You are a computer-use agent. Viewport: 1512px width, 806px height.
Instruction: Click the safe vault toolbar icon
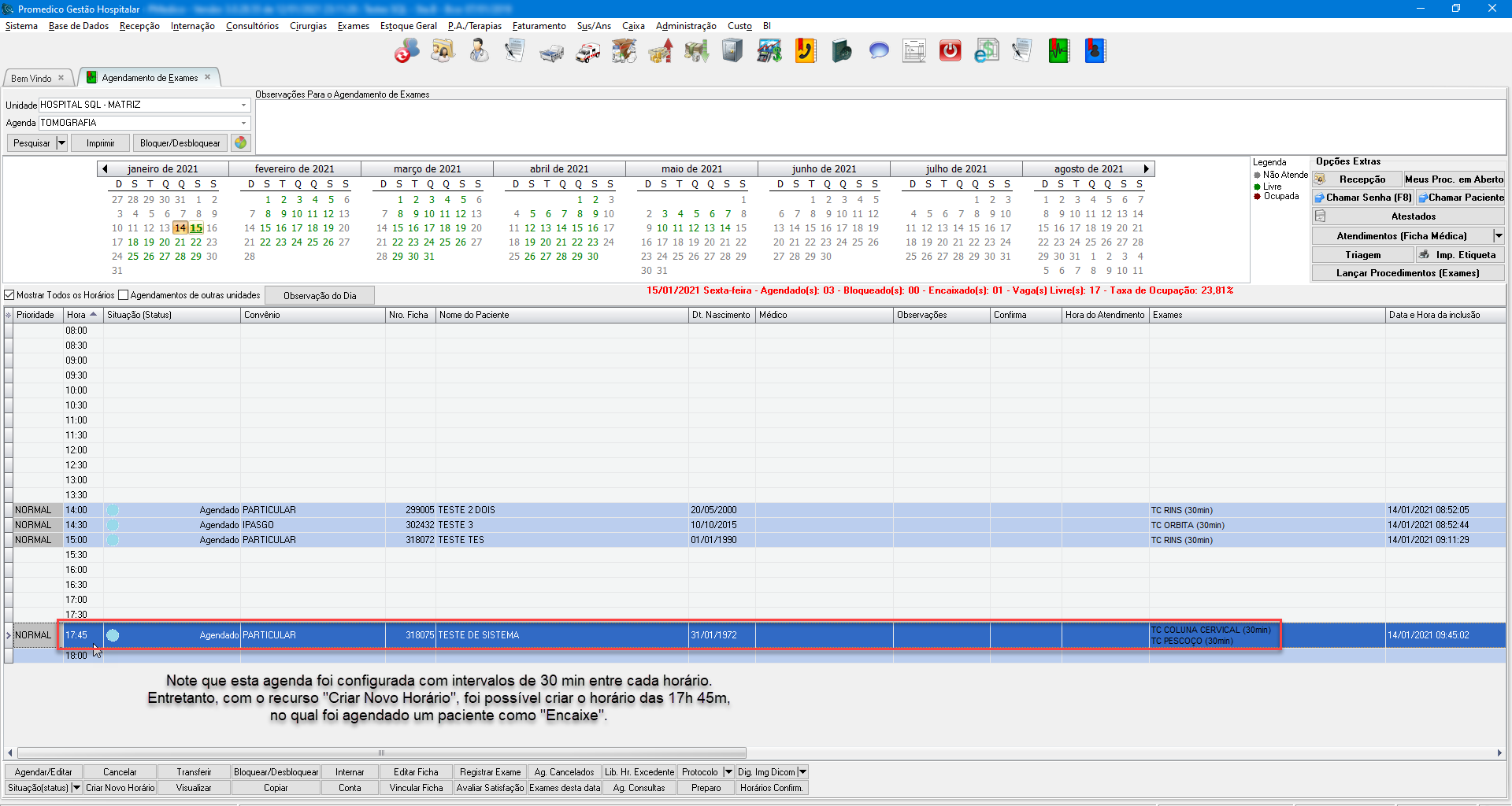732,52
